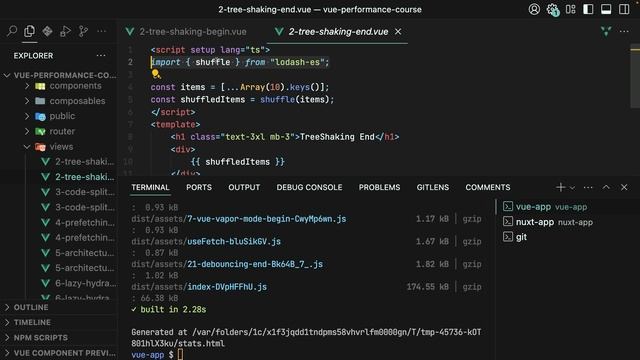Image resolution: width=640 pixels, height=360 pixels.
Task: Maximize the panel with up chevron
Action: pos(606,187)
